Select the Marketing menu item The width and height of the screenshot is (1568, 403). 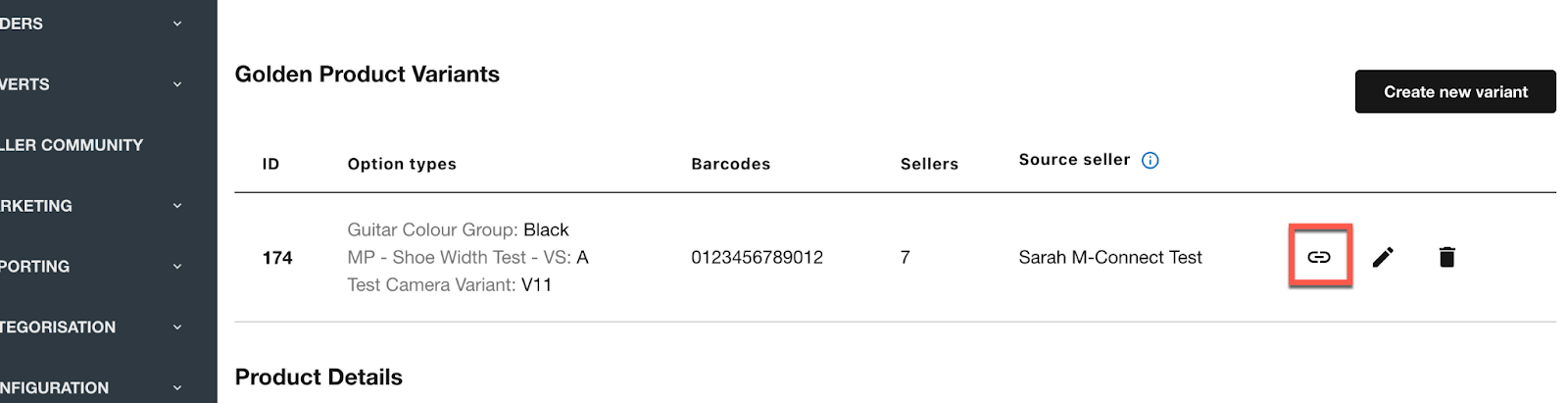click(36, 206)
